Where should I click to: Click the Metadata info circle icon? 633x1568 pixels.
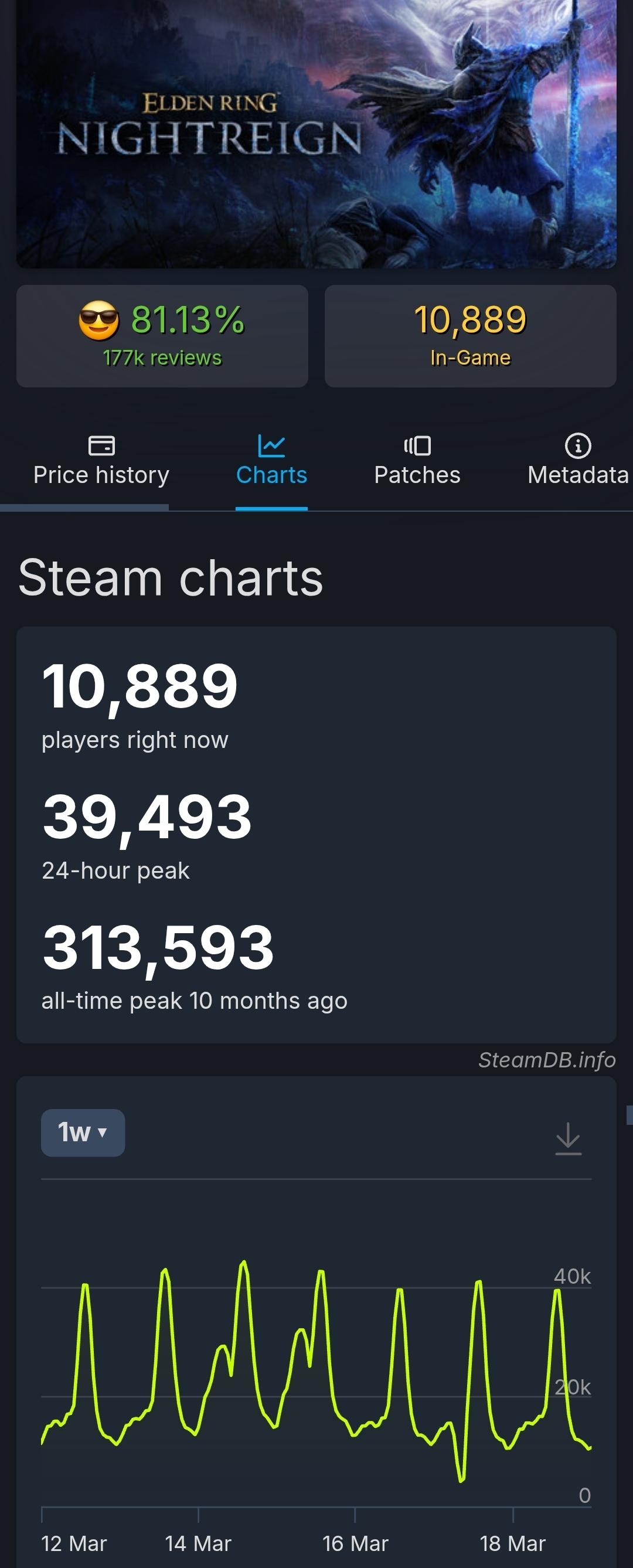578,445
